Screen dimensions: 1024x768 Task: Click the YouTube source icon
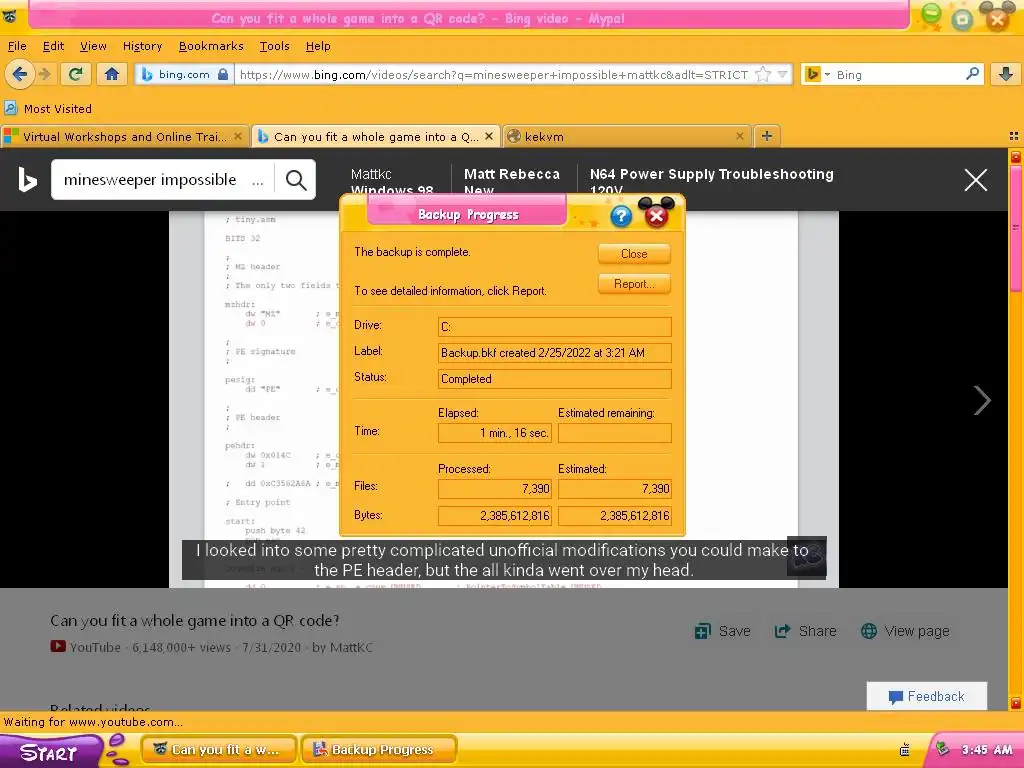(58, 647)
